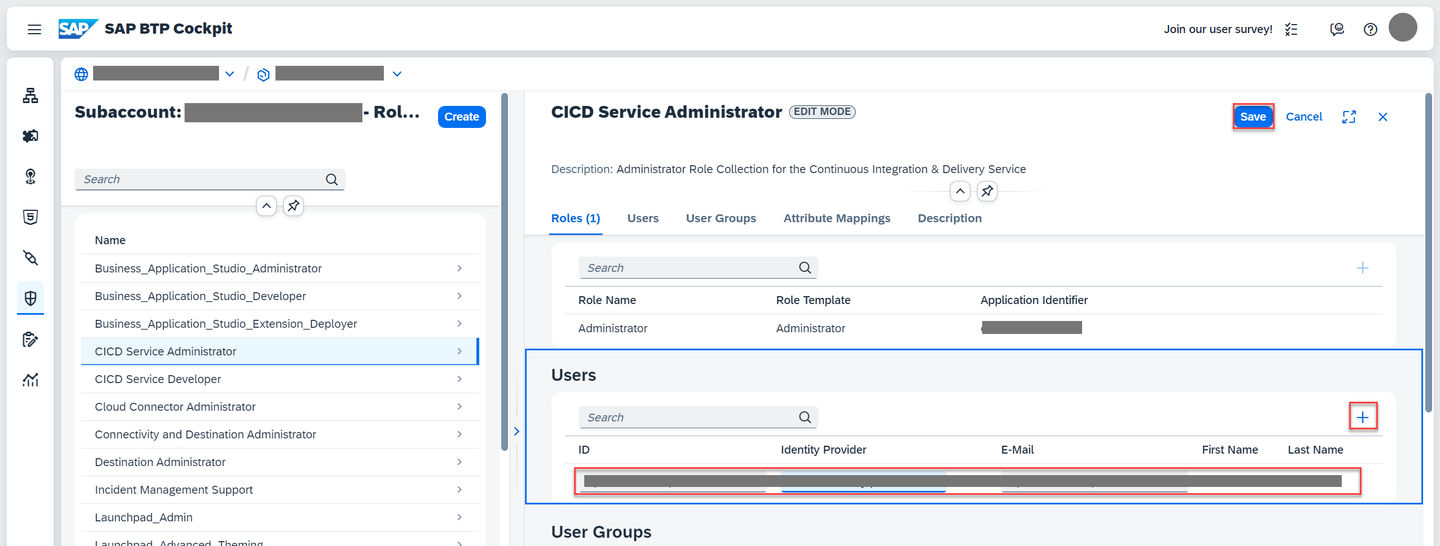
Task: Click the subaccount cube icon in breadcrumb
Action: pyautogui.click(x=264, y=74)
